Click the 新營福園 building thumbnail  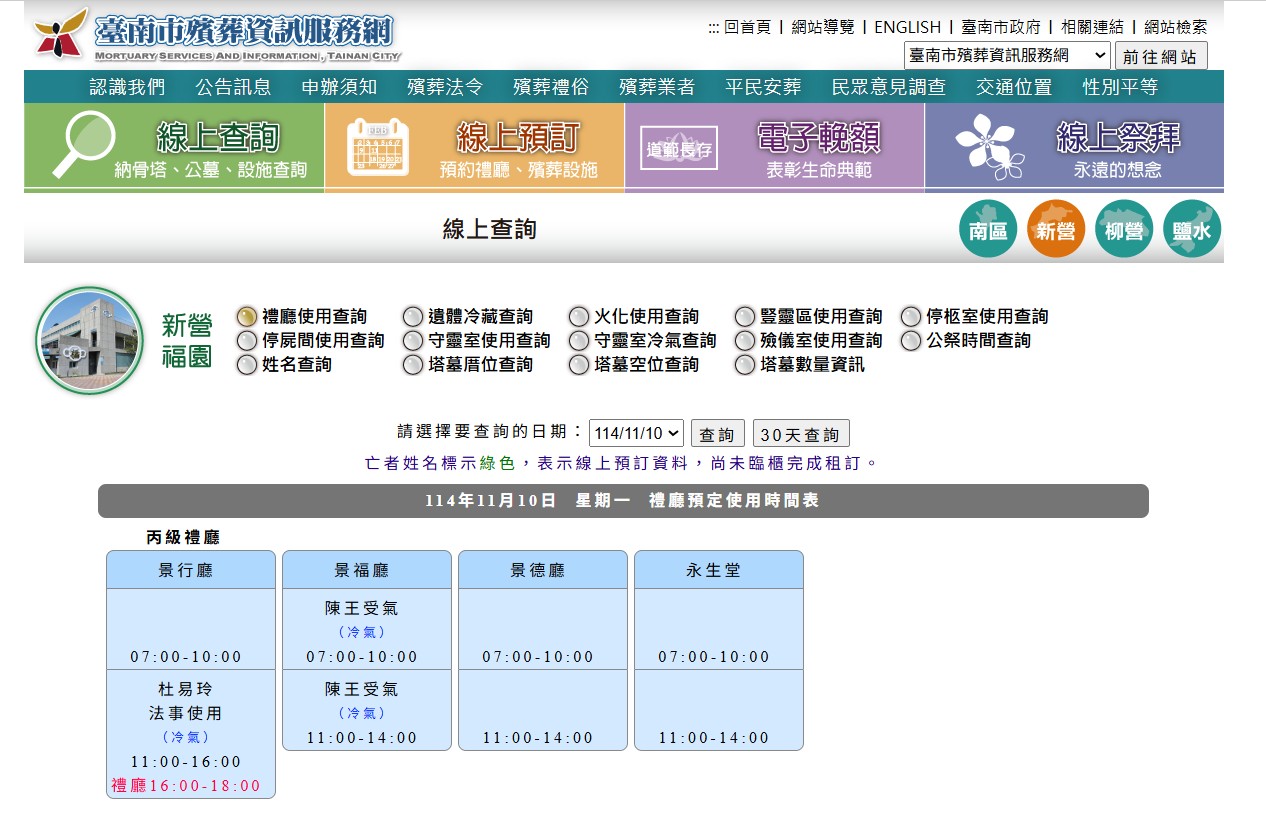coord(90,341)
